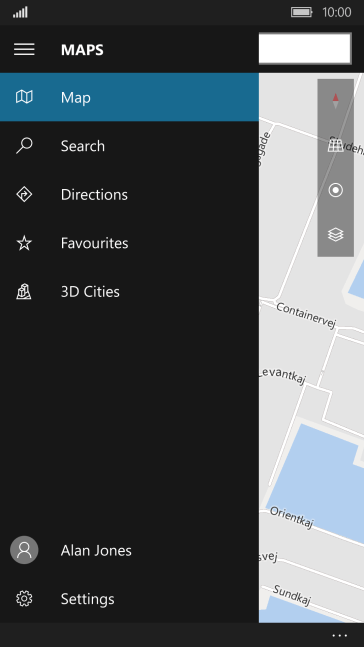Toggle the map tilt grid icon

tap(336, 145)
